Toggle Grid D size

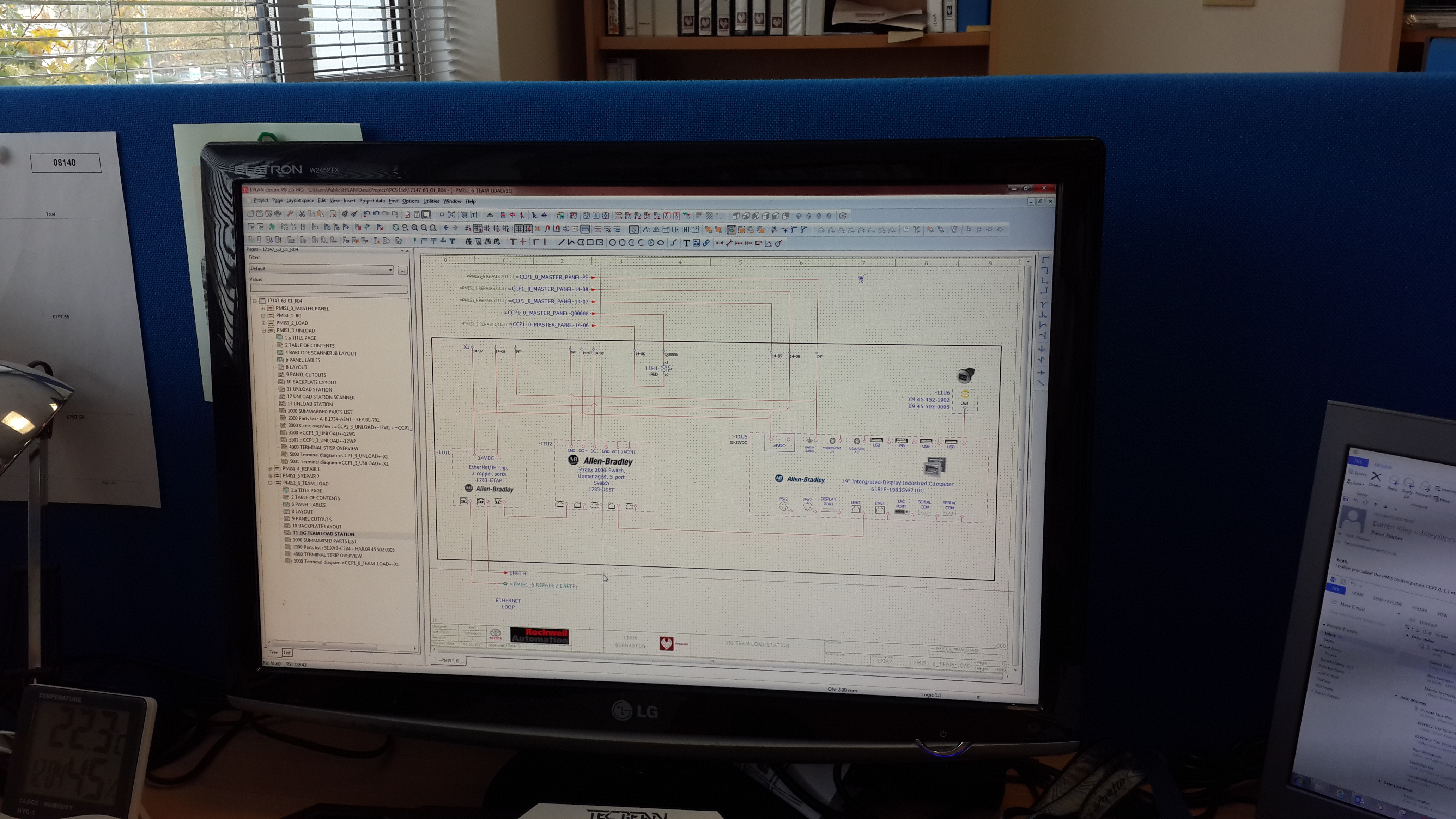coord(496,228)
